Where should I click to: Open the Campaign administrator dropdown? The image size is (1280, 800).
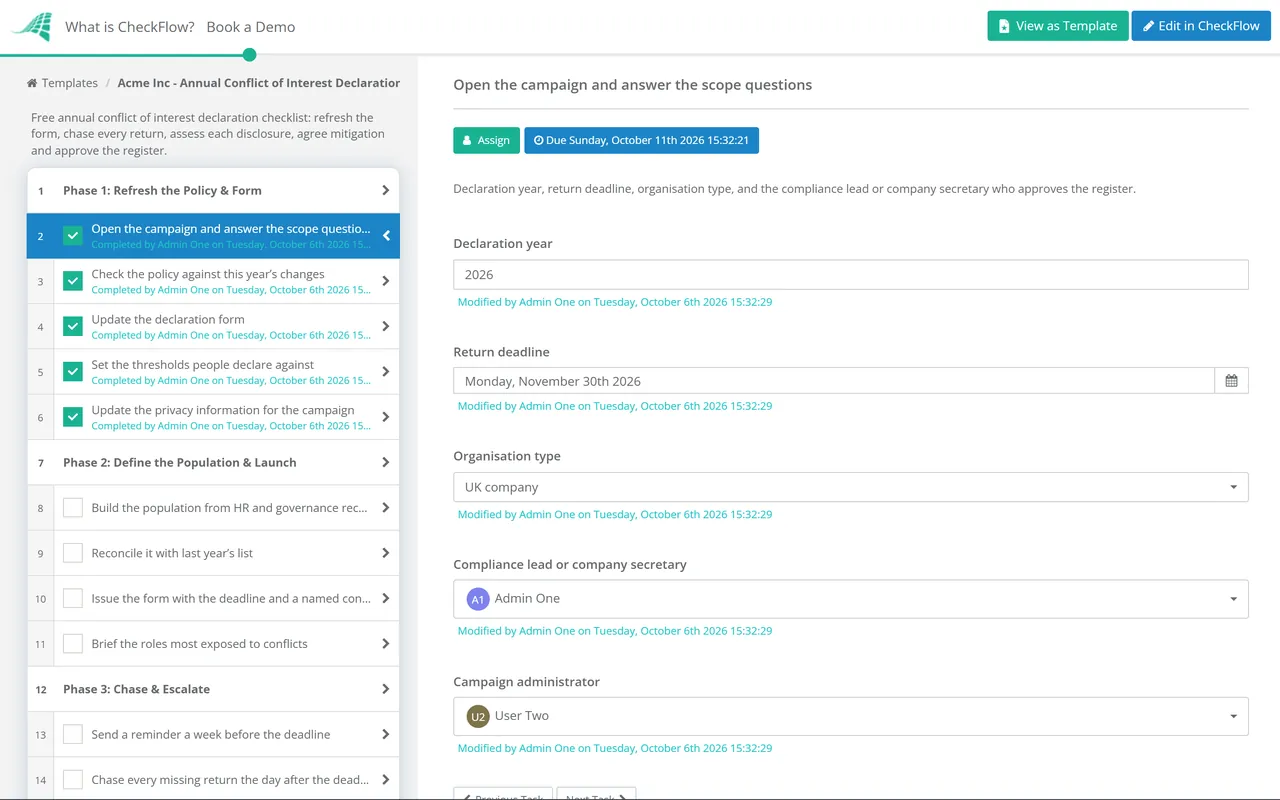pyautogui.click(x=850, y=716)
